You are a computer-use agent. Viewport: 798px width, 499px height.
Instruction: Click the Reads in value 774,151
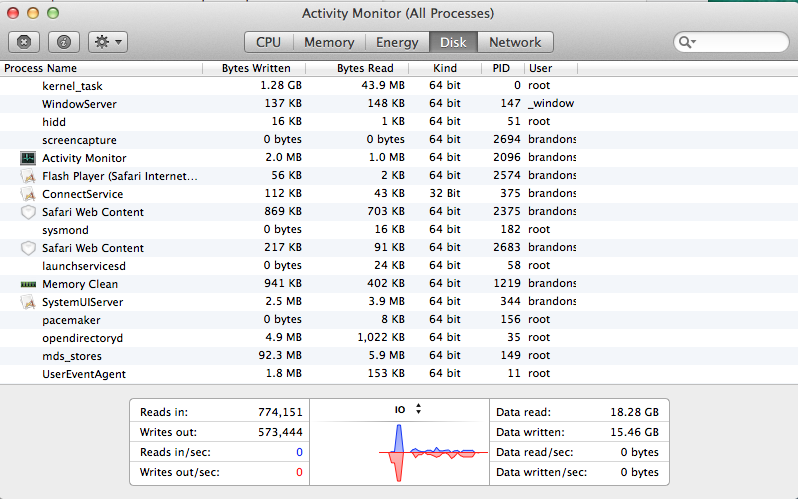(280, 412)
